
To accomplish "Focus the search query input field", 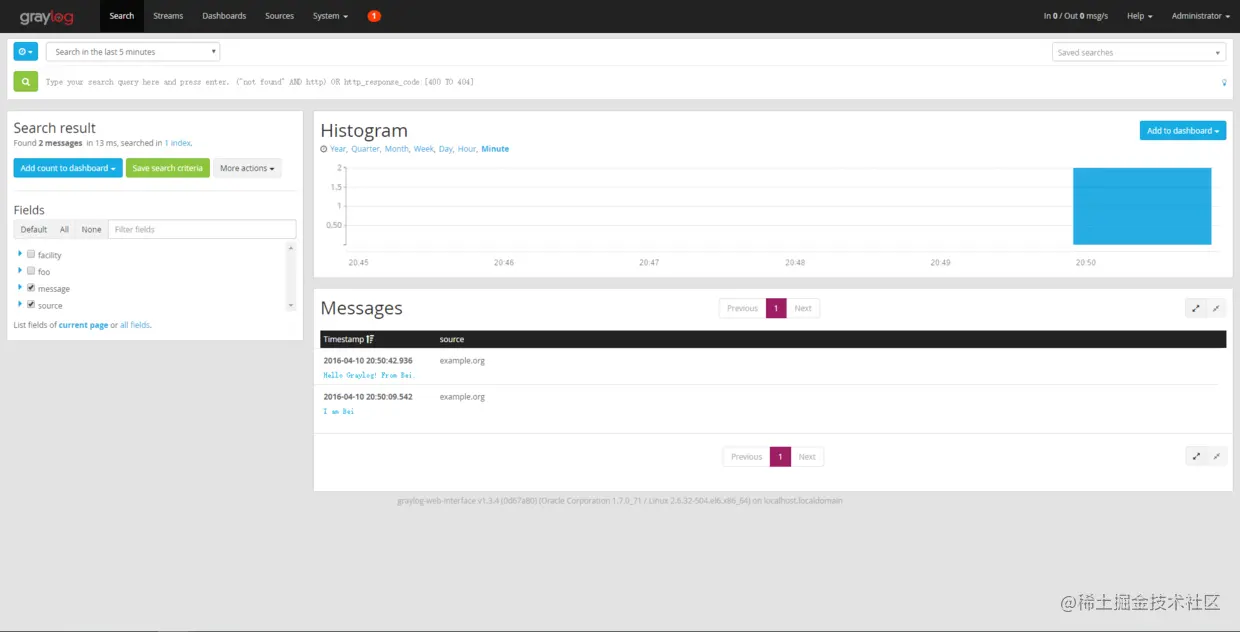I will pos(628,82).
